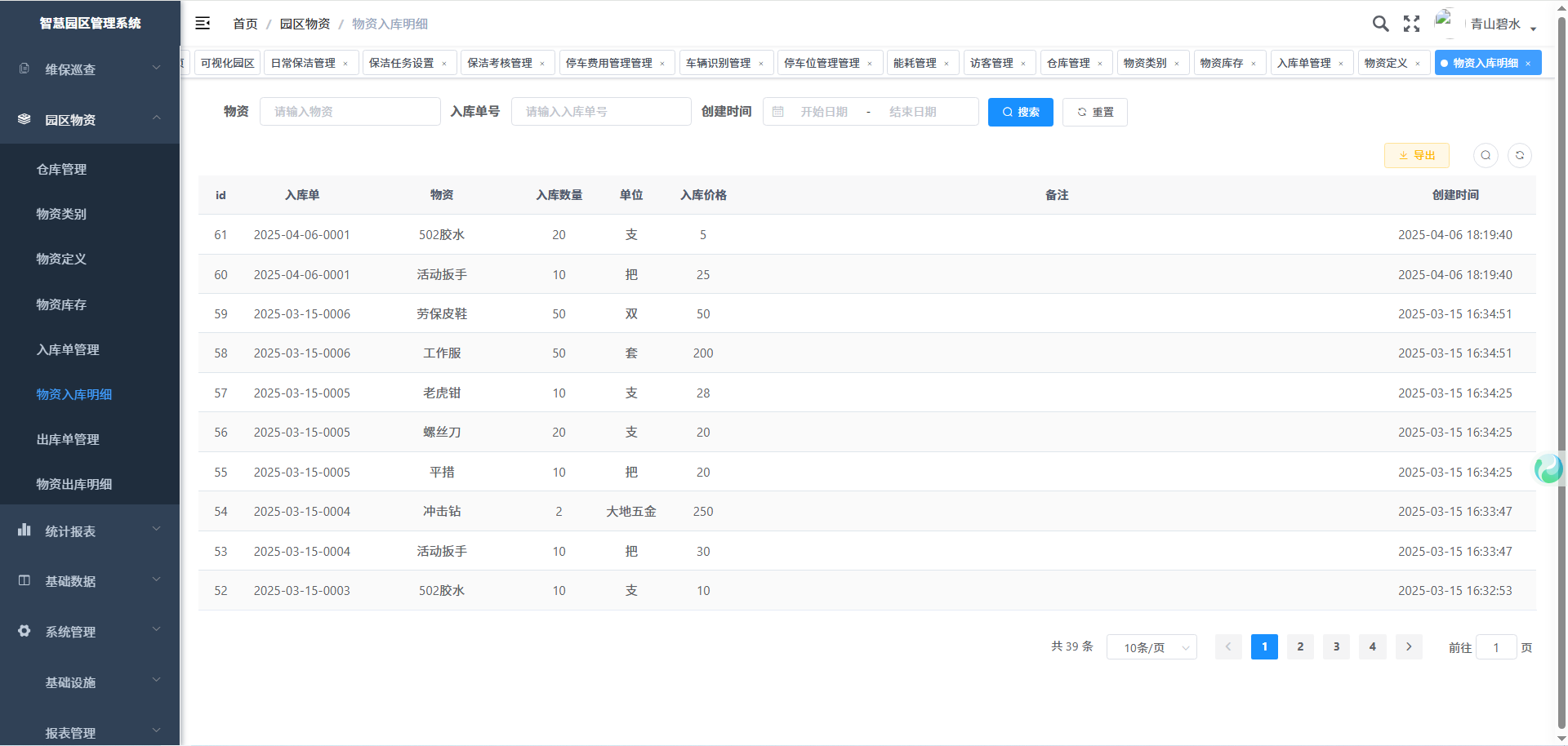This screenshot has width=1568, height=746.
Task: Switch to the 入库单管理 tab
Action: pos(1304,63)
